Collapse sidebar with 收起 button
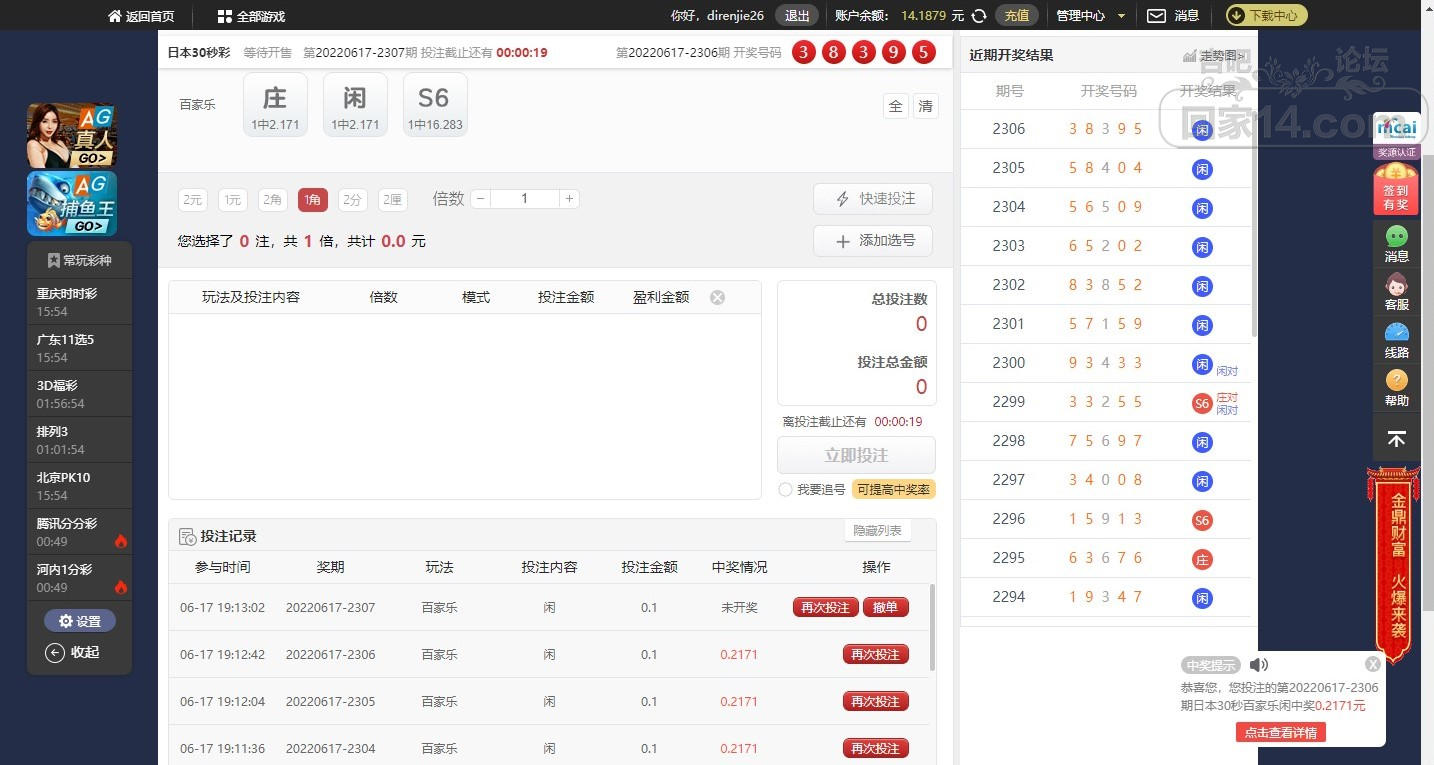Image resolution: width=1434 pixels, height=765 pixels. tap(73, 652)
